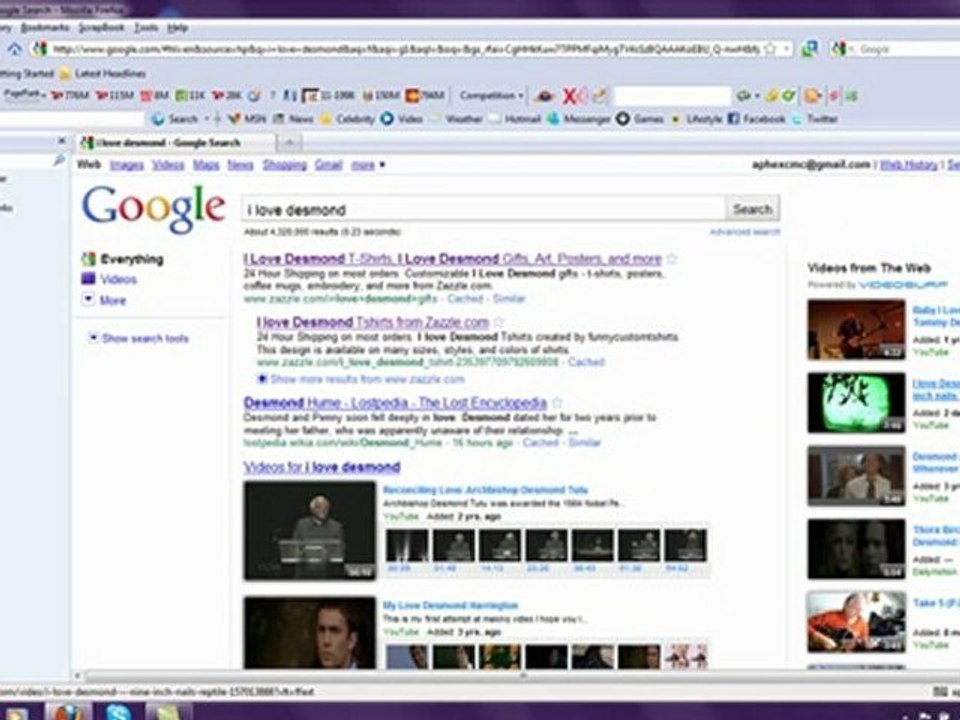Open Cached link for zazzle.com gifts result
Image resolution: width=960 pixels, height=720 pixels.
[x=465, y=299]
